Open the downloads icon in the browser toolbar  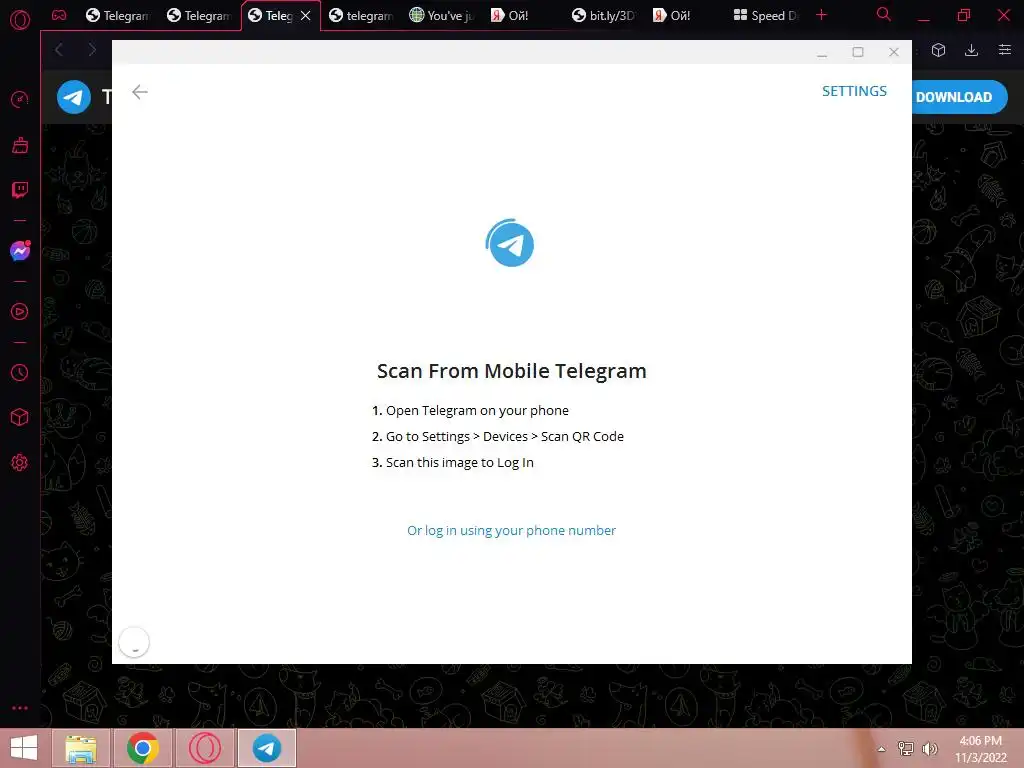coord(972,50)
